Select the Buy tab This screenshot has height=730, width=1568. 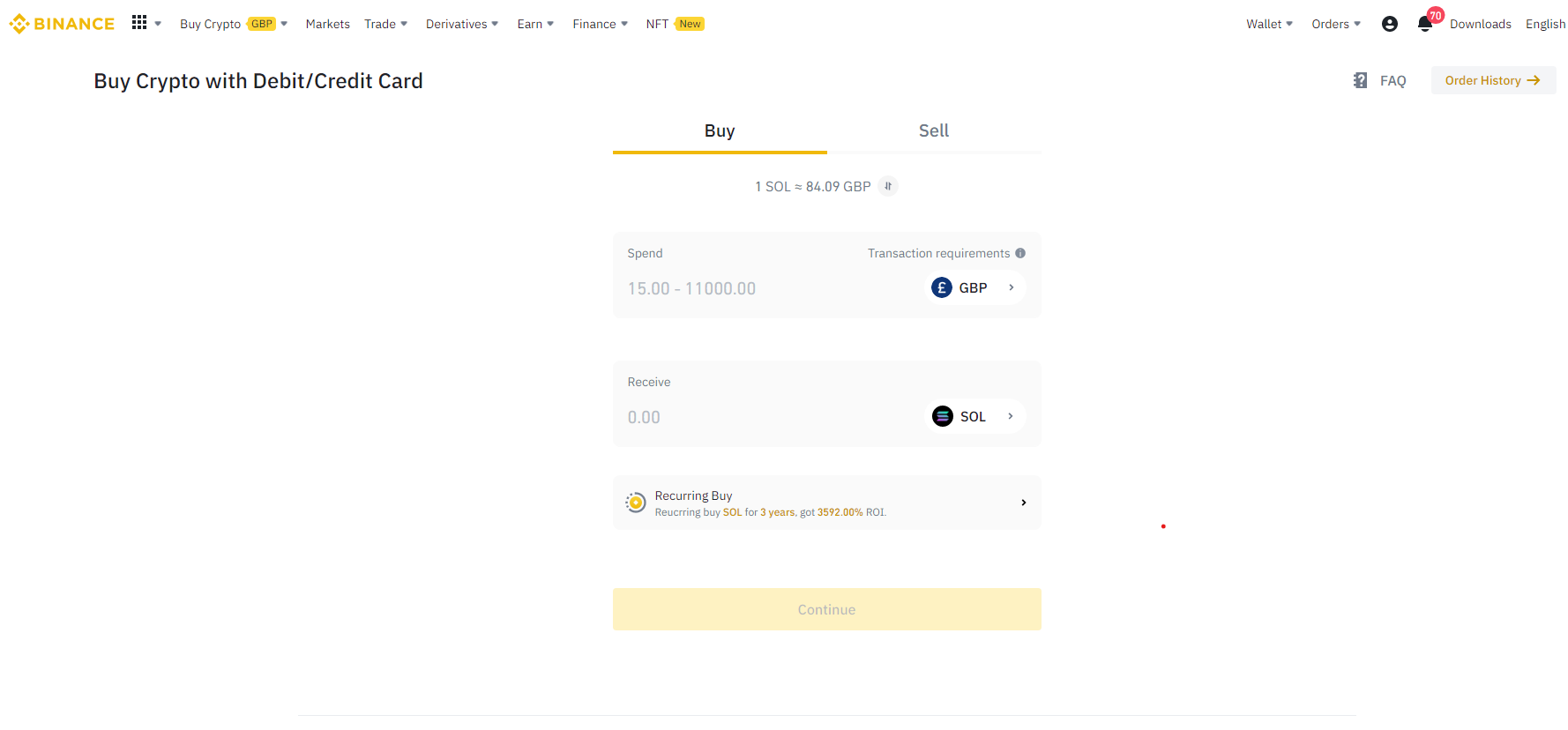pos(720,131)
